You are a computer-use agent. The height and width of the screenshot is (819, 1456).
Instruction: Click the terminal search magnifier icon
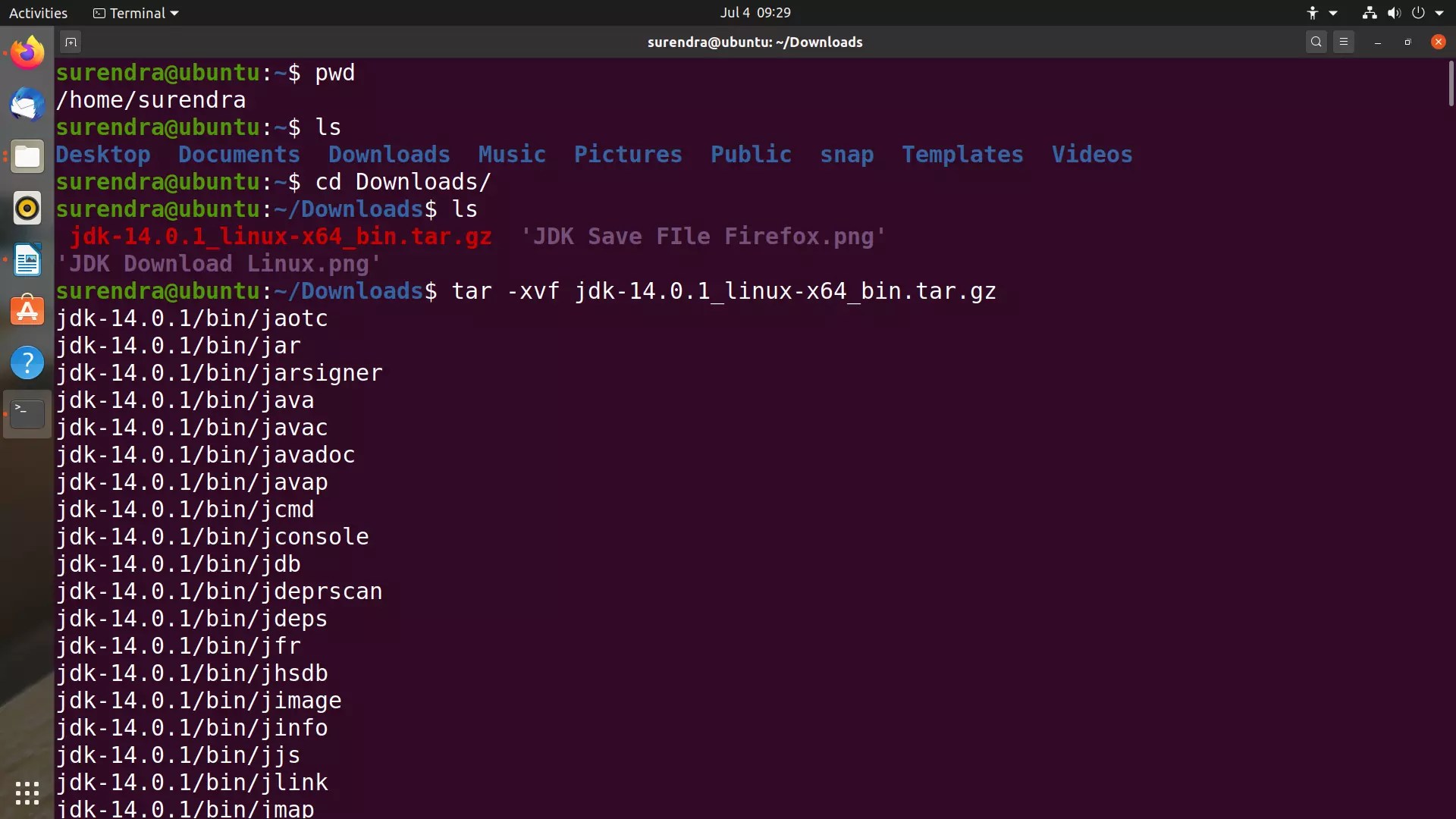pos(1316,42)
